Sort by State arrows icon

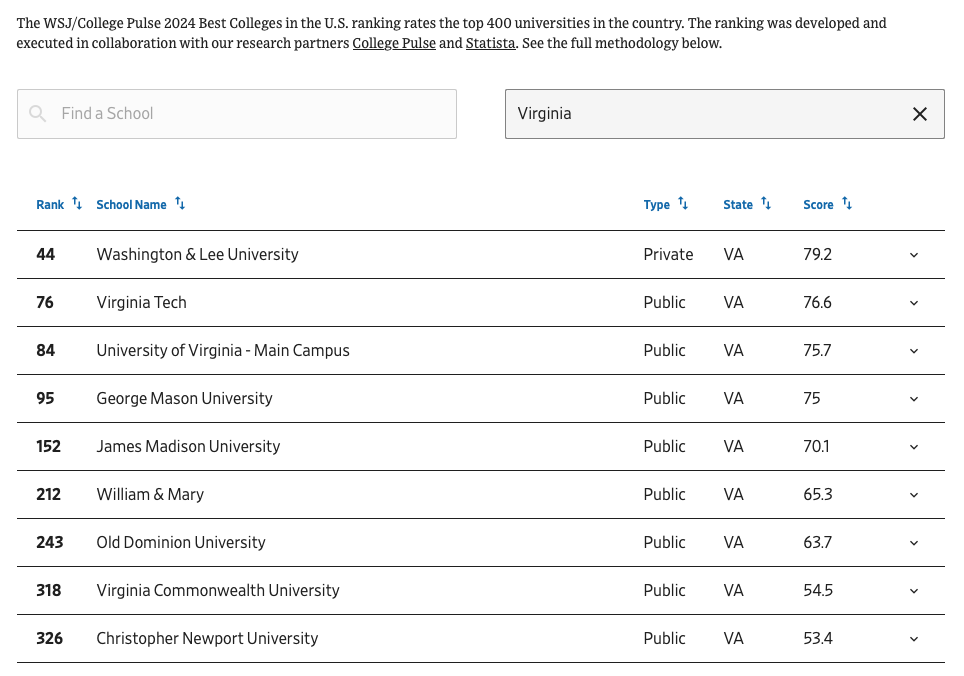tap(766, 203)
